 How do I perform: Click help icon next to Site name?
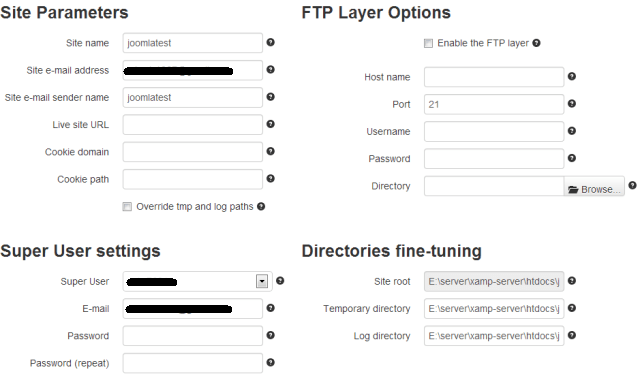click(270, 42)
